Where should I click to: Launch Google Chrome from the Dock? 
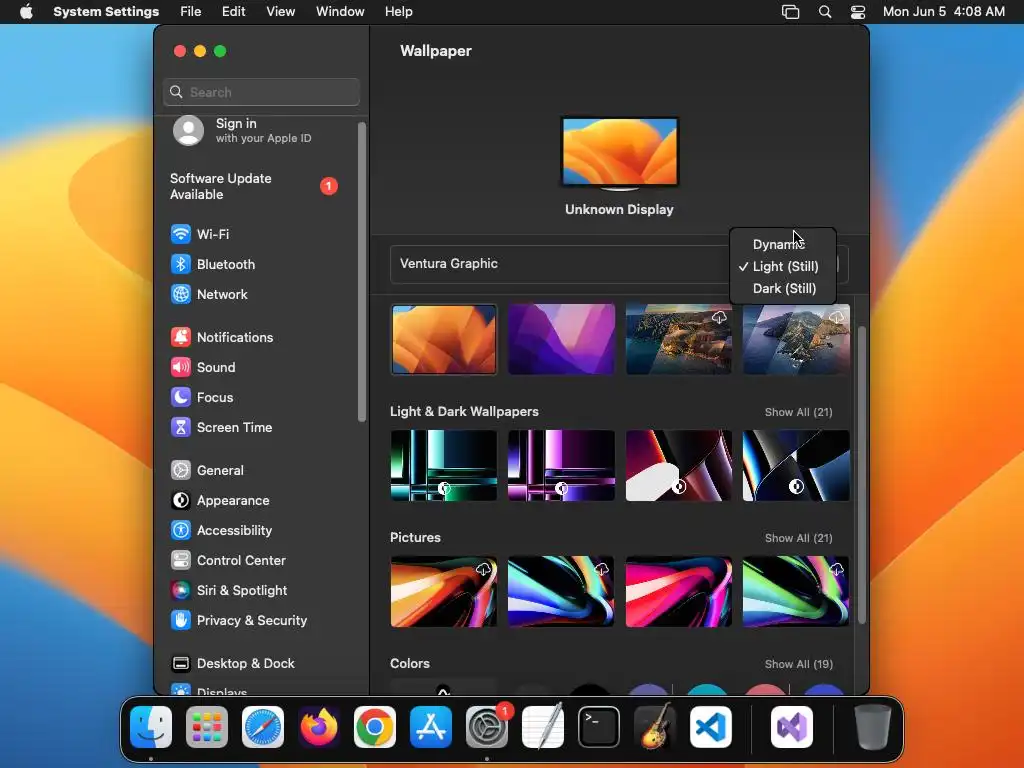point(375,727)
